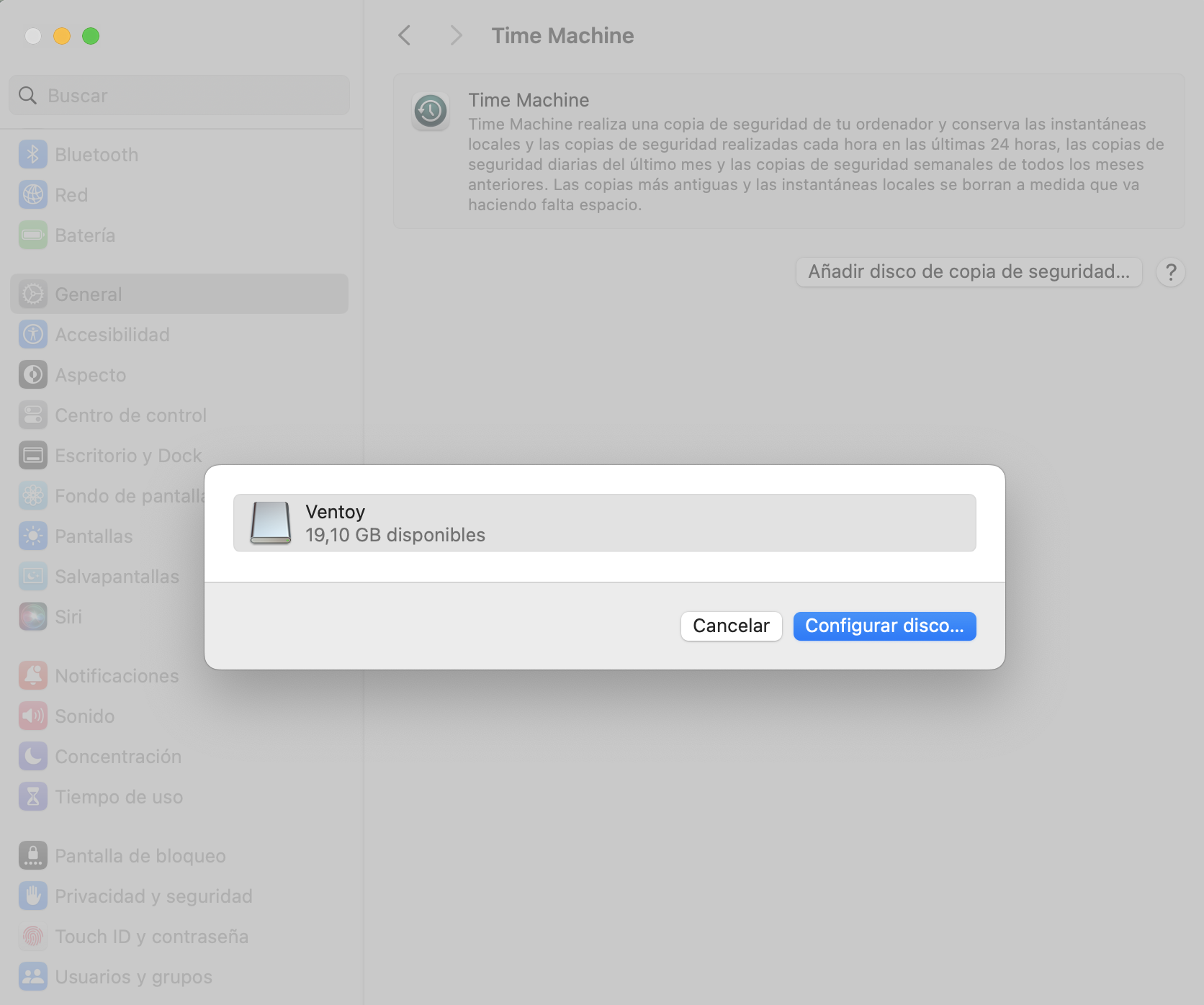Screen dimensions: 1204x1005
Task: Open the Accesibilidad label
Action: coord(112,335)
